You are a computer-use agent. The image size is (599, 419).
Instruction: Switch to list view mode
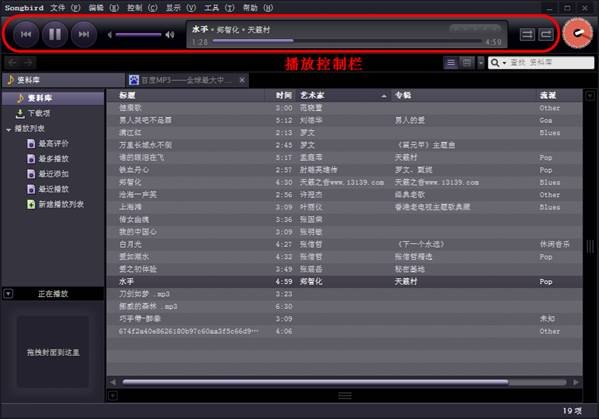click(x=451, y=63)
